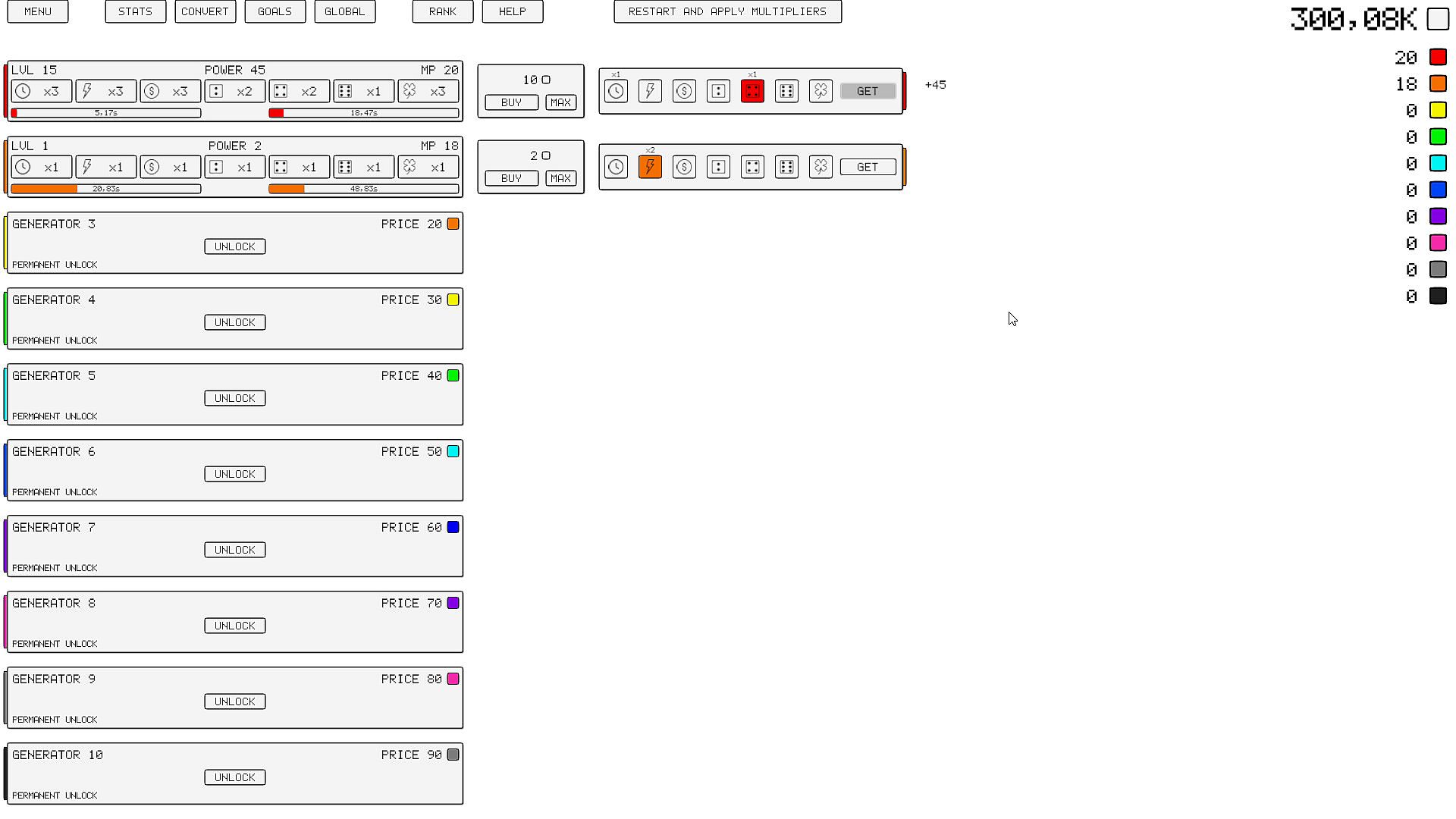Screen dimensions: 1456x819
Task: Pick the six-dot dice icon in the red row
Action: pyautogui.click(x=786, y=91)
